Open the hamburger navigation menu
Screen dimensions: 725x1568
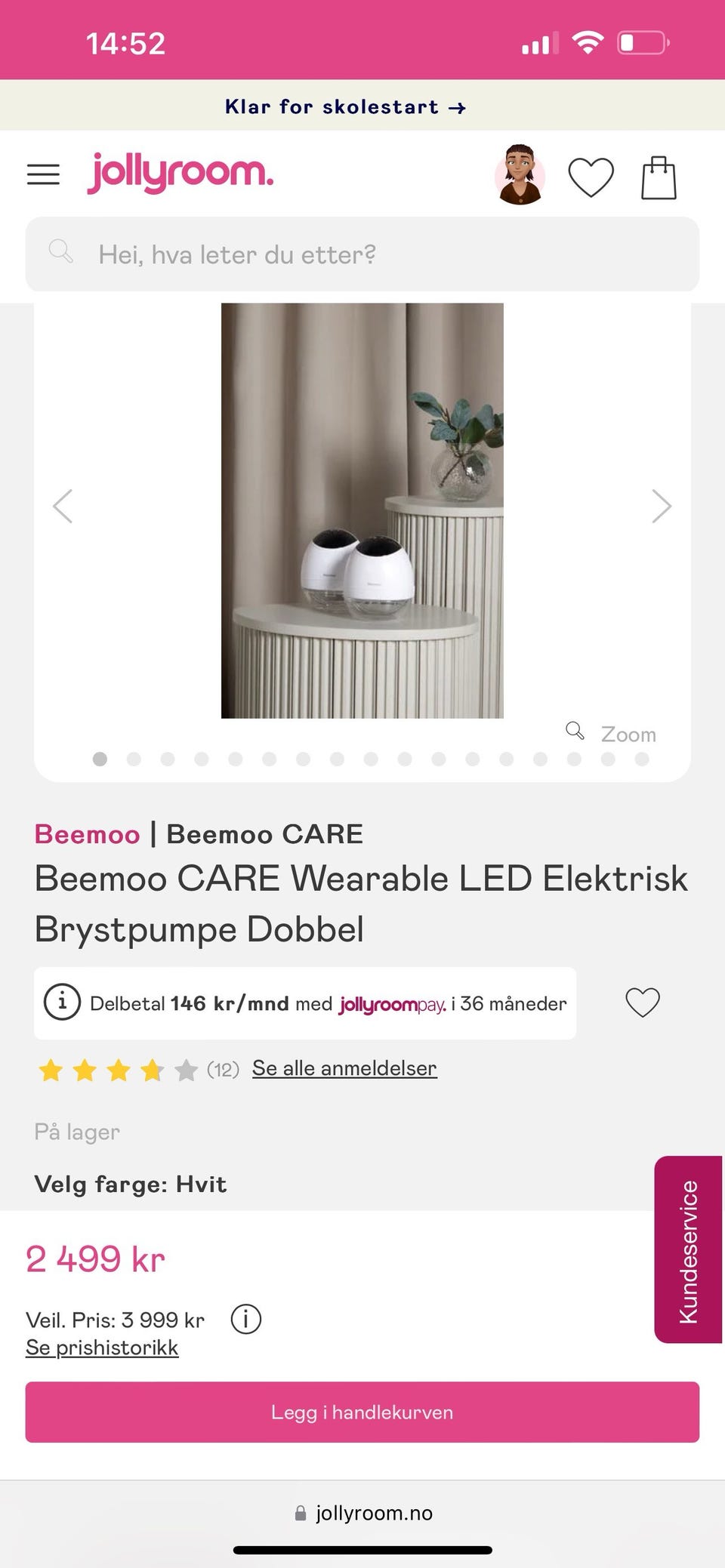pos(43,174)
